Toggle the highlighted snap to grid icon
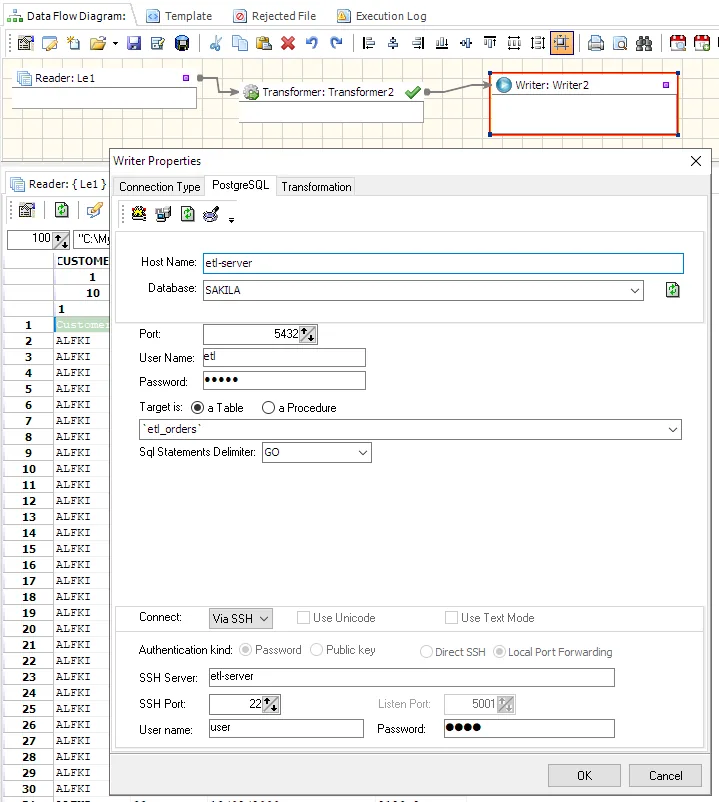The height and width of the screenshot is (802, 719). (561, 43)
